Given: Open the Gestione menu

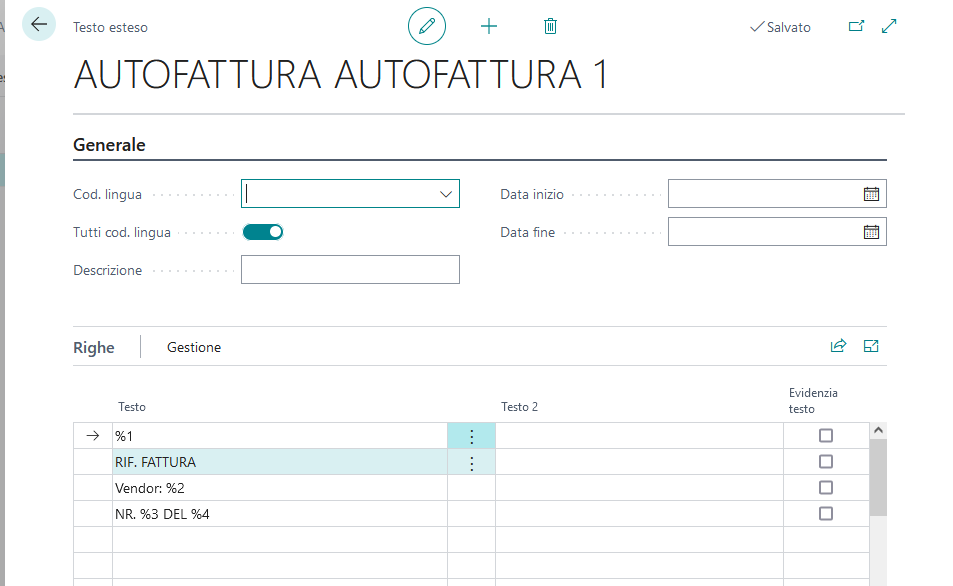Looking at the screenshot, I should (x=194, y=347).
